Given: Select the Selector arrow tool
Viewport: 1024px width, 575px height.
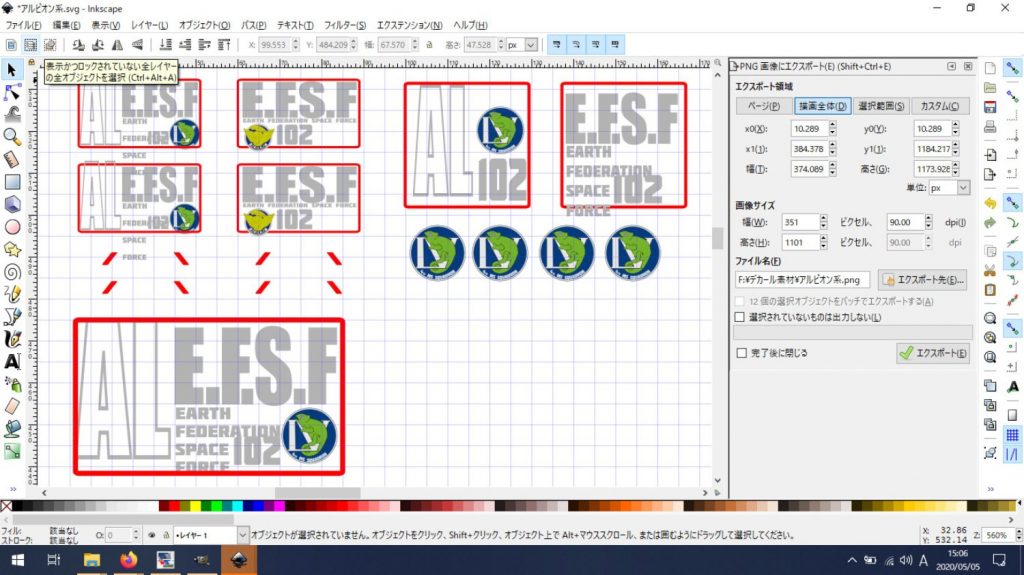Looking at the screenshot, I should (x=12, y=70).
